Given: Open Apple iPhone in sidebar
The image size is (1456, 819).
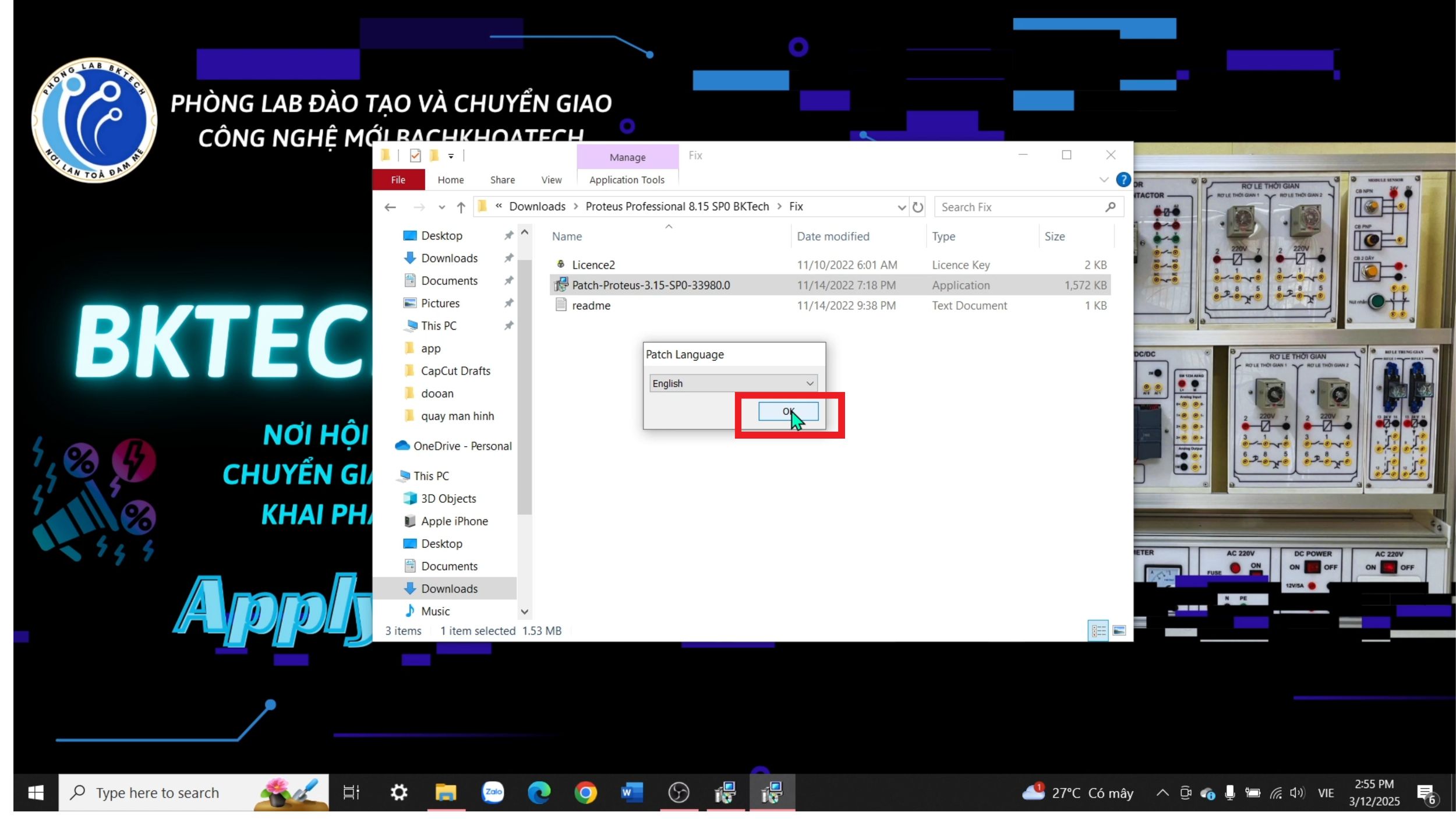Looking at the screenshot, I should pos(454,521).
